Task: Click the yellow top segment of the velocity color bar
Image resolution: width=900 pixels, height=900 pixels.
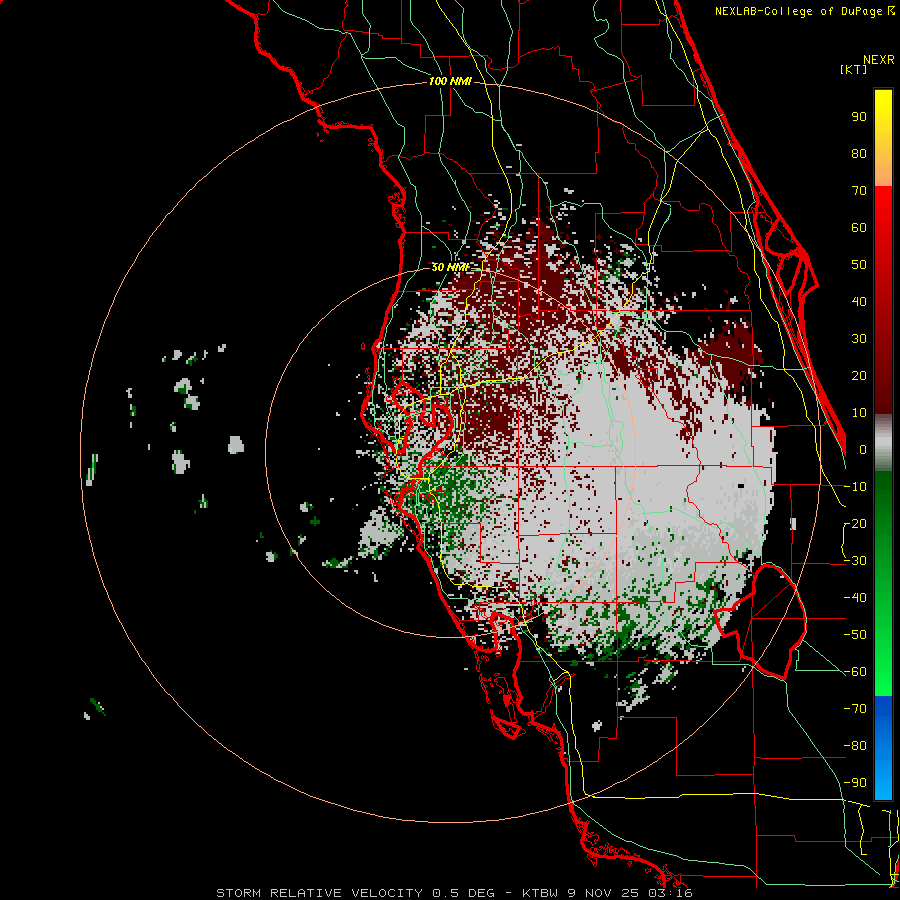Action: click(x=883, y=138)
